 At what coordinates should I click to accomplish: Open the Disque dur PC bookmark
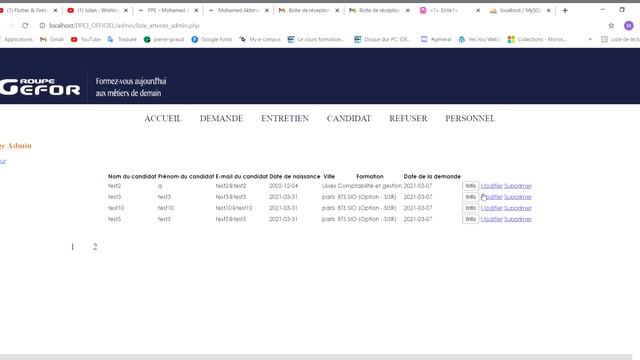pos(382,39)
